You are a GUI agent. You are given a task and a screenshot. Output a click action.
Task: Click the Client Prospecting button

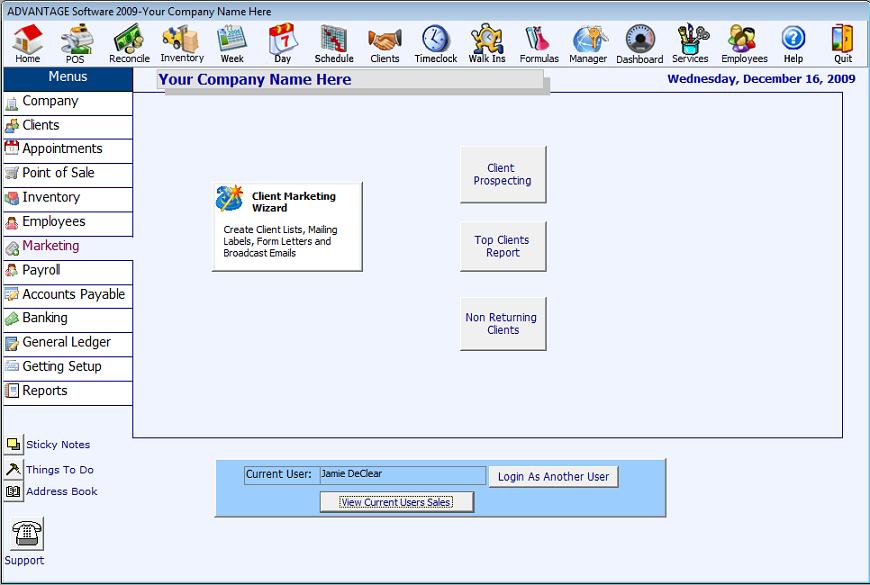503,174
